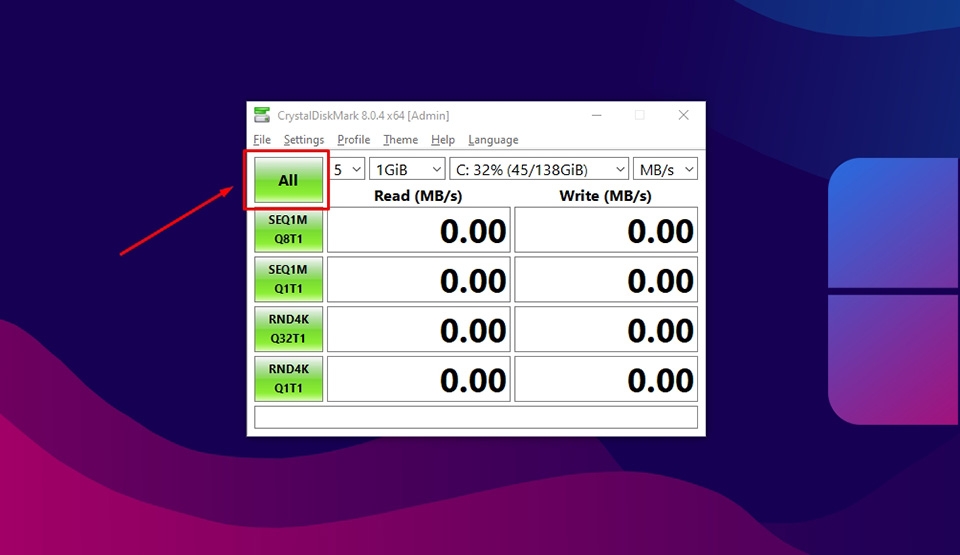The width and height of the screenshot is (960, 555).
Task: Click the Write (MB/s) column header
Action: pos(606,196)
